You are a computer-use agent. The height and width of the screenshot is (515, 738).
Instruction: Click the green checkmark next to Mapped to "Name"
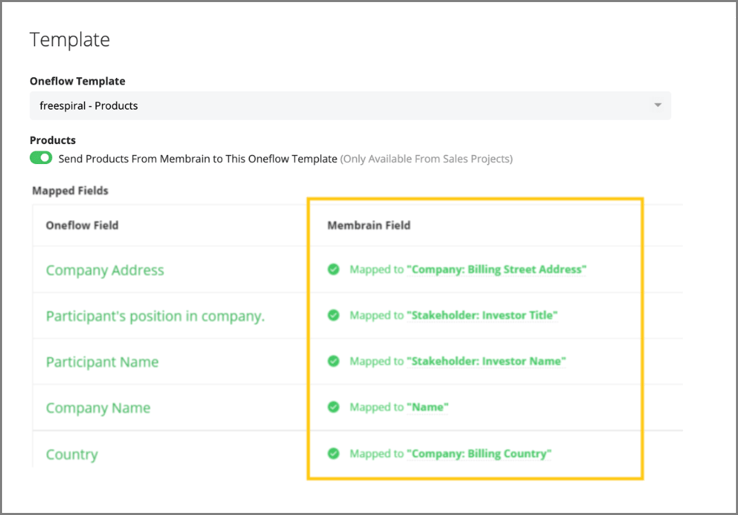tap(333, 407)
